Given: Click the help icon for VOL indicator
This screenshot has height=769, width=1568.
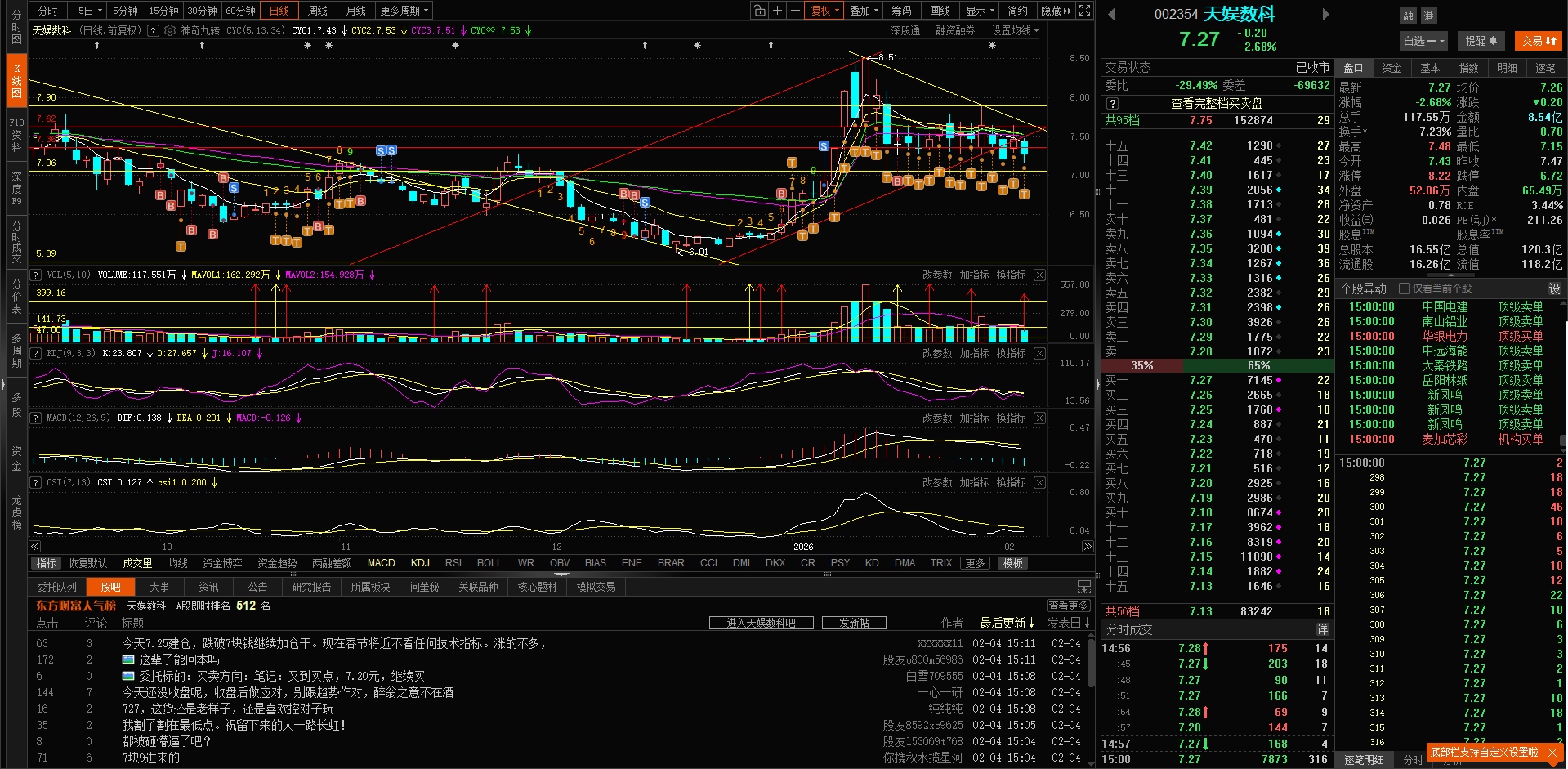Looking at the screenshot, I should click(36, 275).
